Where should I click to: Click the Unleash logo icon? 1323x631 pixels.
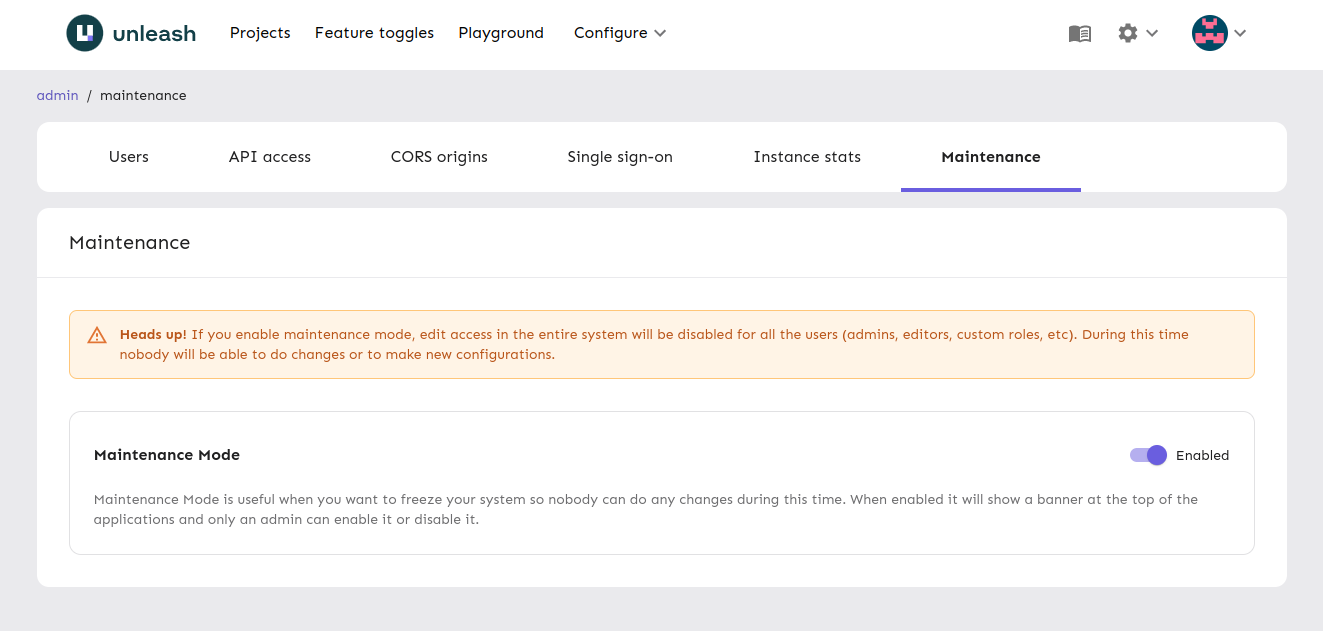click(x=82, y=32)
